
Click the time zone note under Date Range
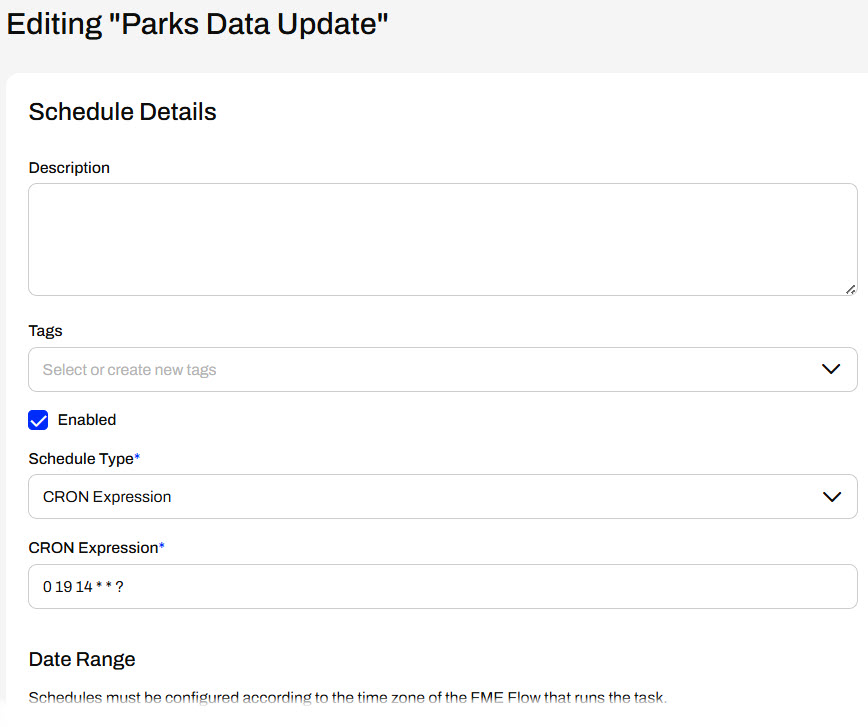coord(347,697)
